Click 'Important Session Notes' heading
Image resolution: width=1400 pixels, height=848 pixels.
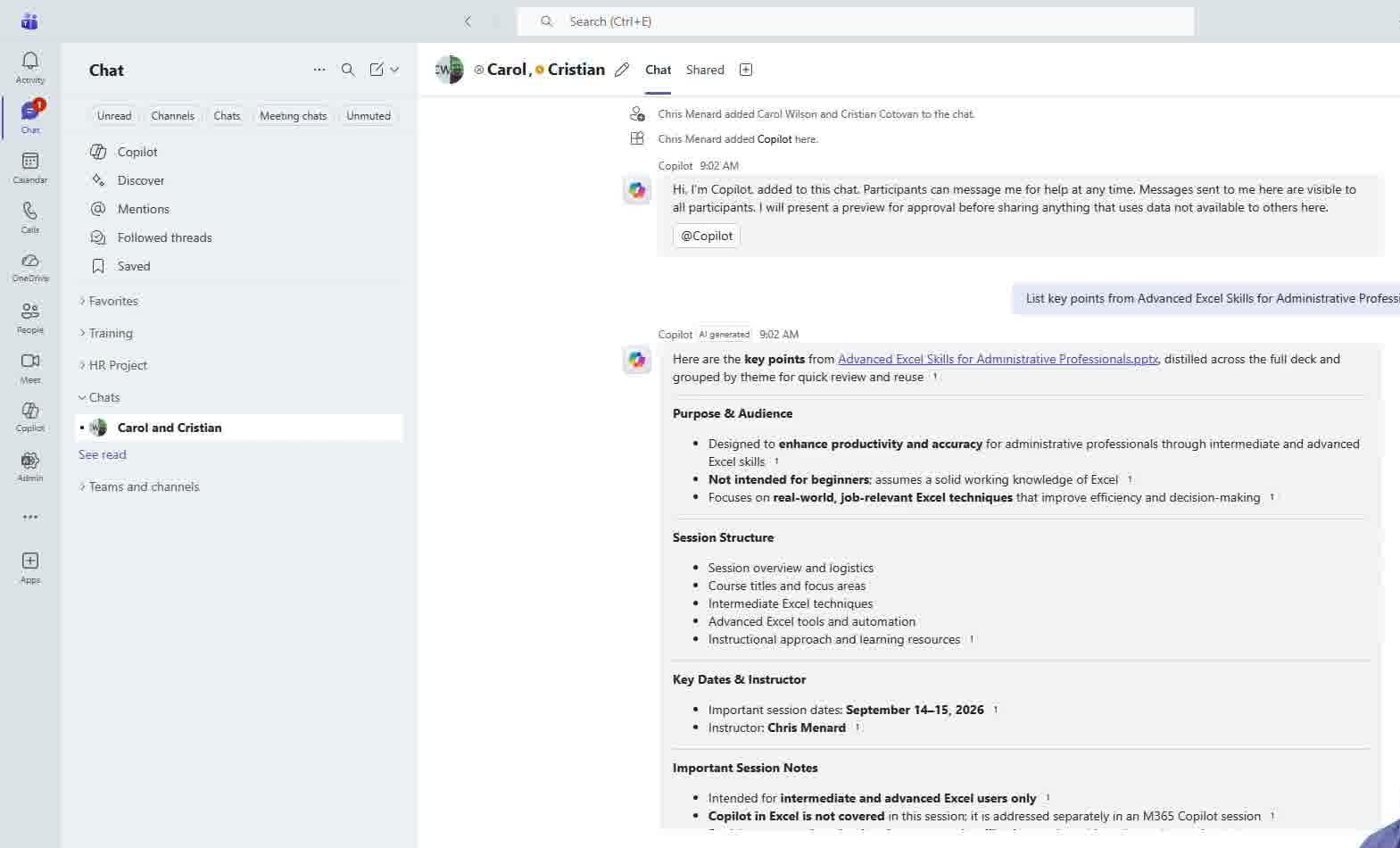point(745,768)
